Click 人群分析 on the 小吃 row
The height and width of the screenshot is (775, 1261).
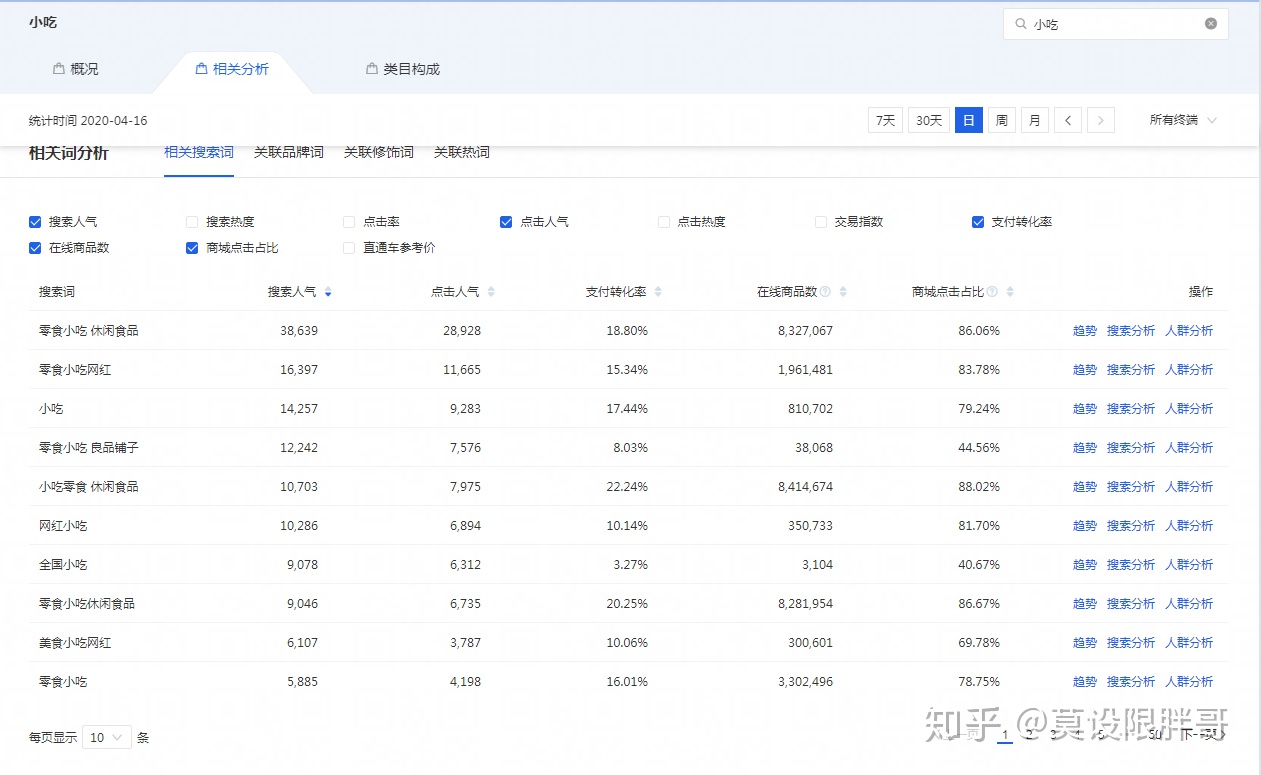coord(1189,408)
